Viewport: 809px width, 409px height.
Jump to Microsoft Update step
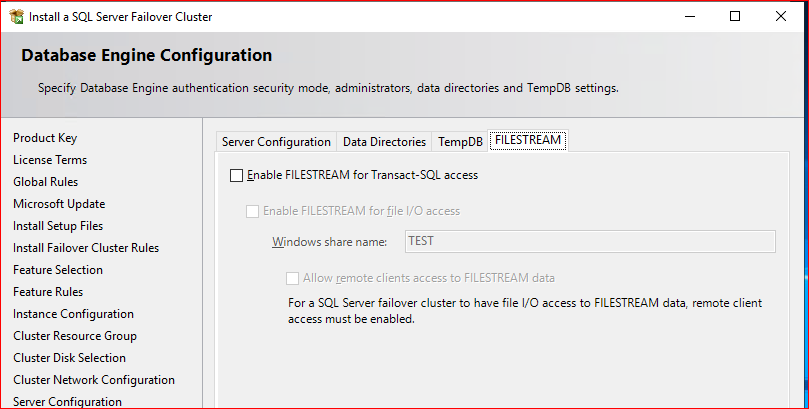59,204
